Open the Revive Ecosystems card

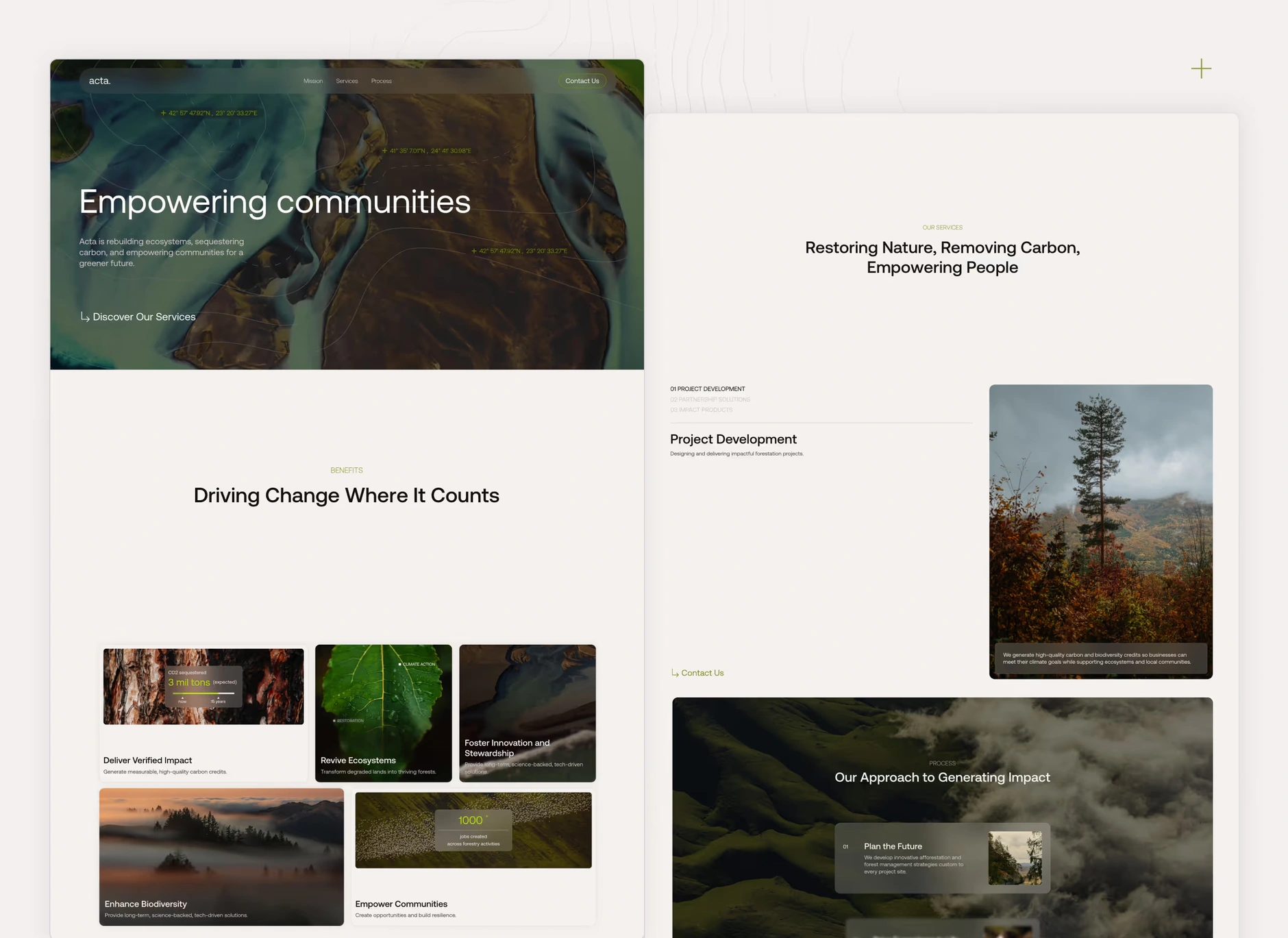384,713
